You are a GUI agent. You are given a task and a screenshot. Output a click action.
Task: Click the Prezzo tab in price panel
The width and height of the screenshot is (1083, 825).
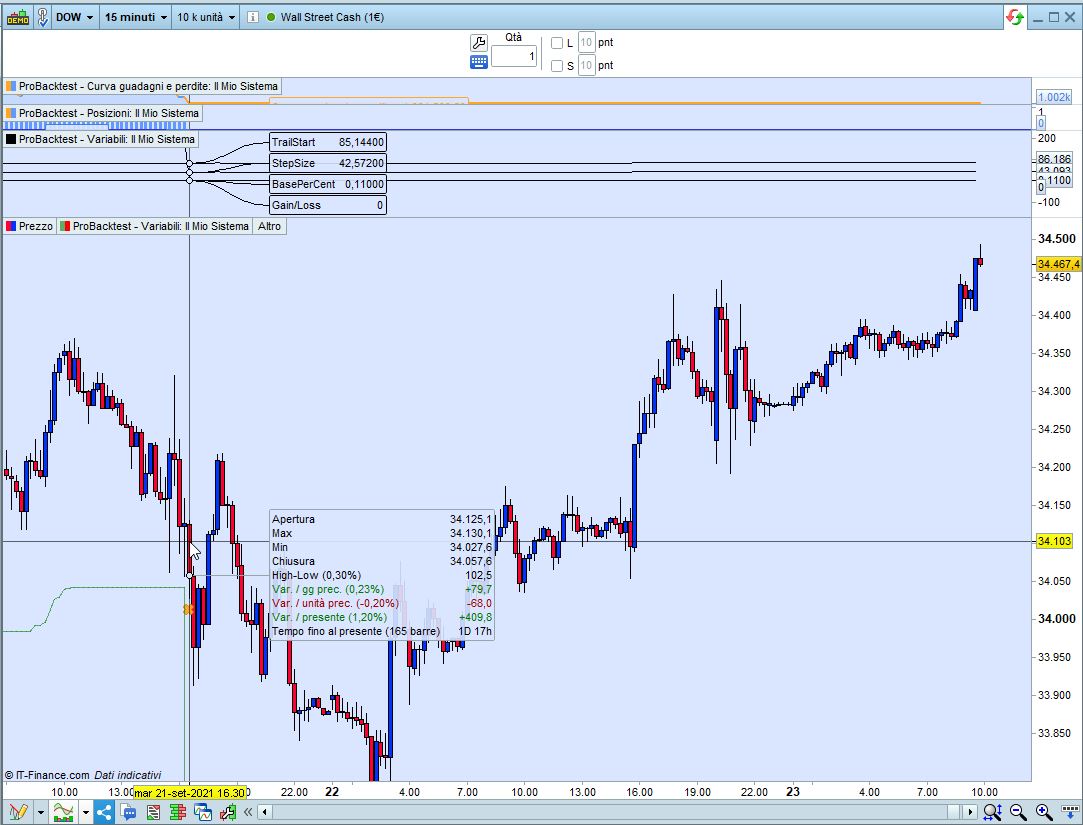click(x=30, y=226)
